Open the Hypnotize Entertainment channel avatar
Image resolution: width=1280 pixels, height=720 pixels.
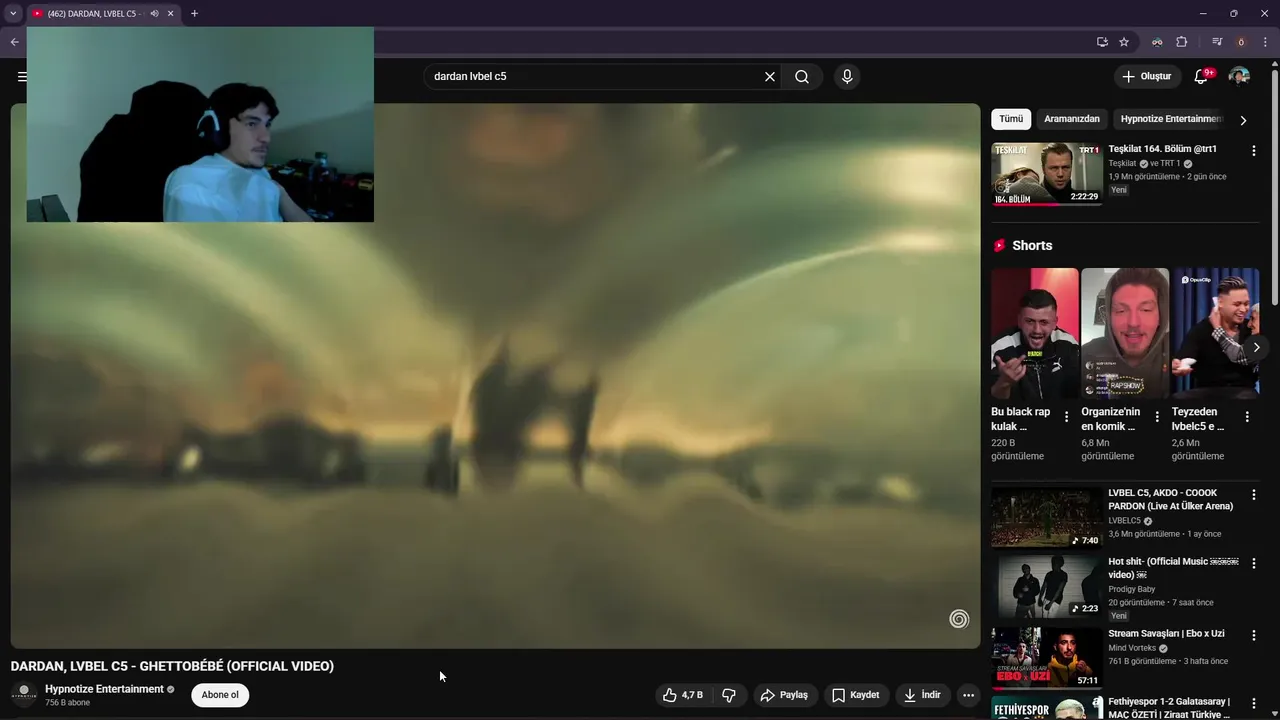tap(24, 694)
